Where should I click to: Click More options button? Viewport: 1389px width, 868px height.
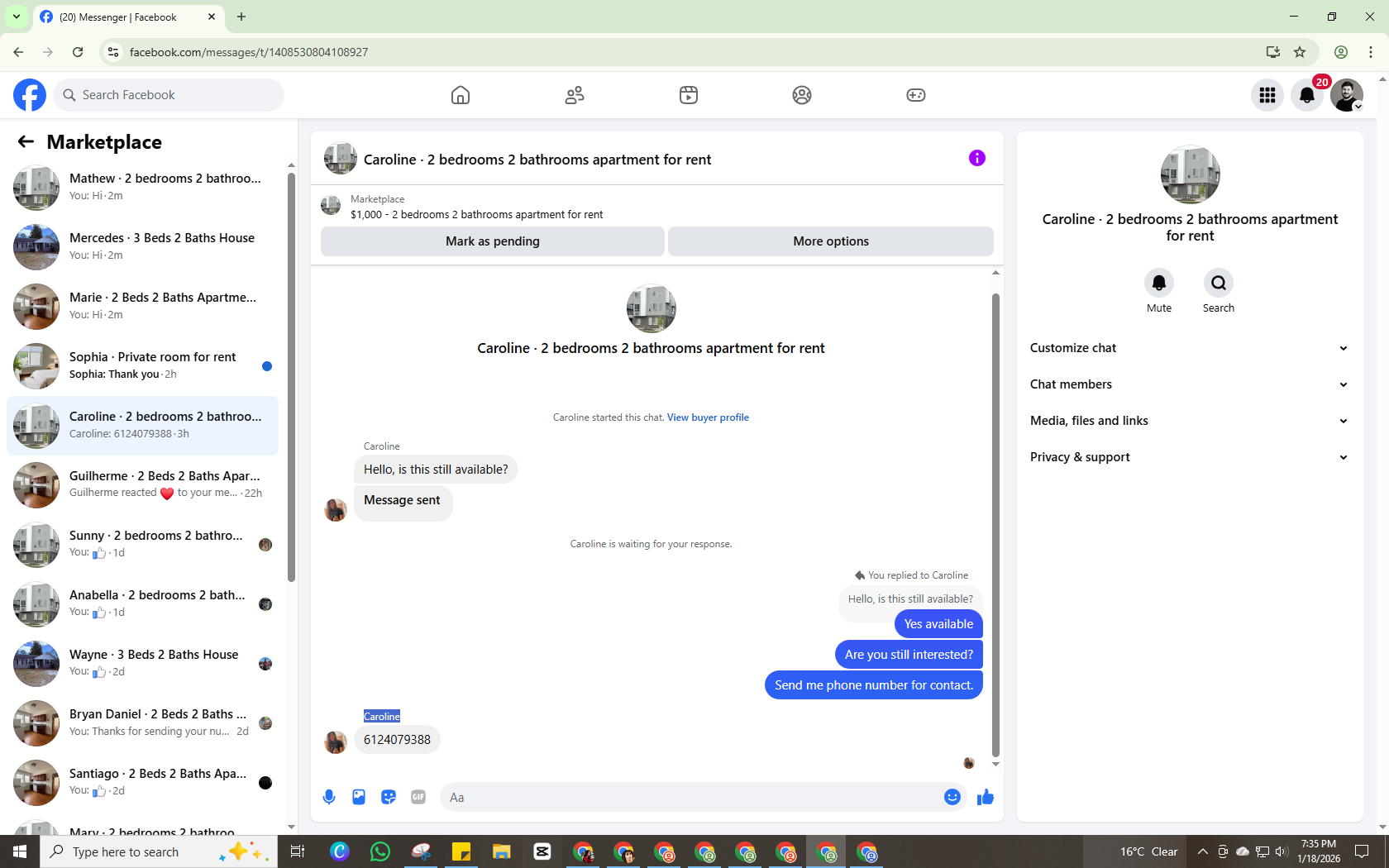(831, 241)
